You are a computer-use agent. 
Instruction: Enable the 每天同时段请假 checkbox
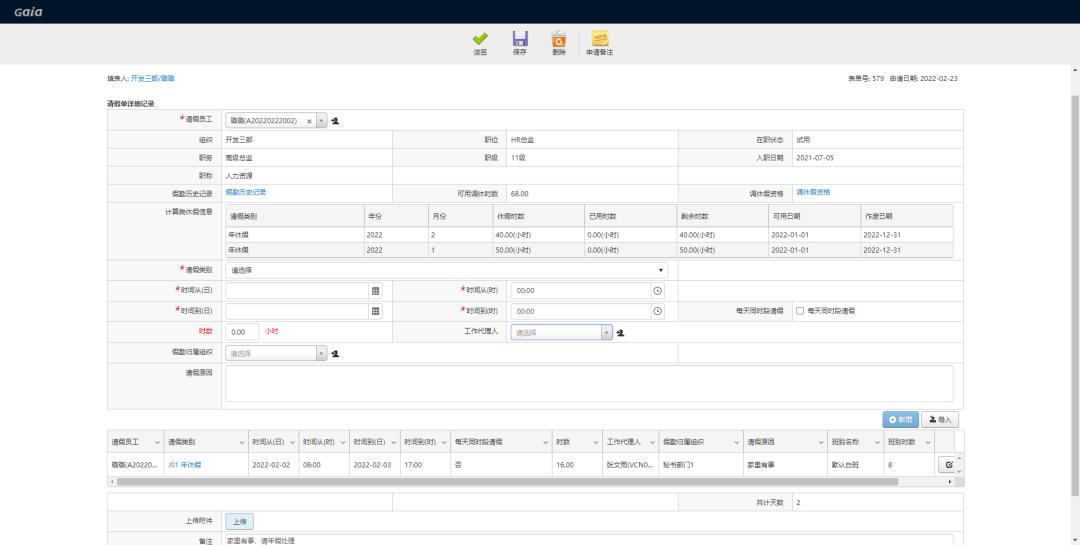click(x=799, y=311)
